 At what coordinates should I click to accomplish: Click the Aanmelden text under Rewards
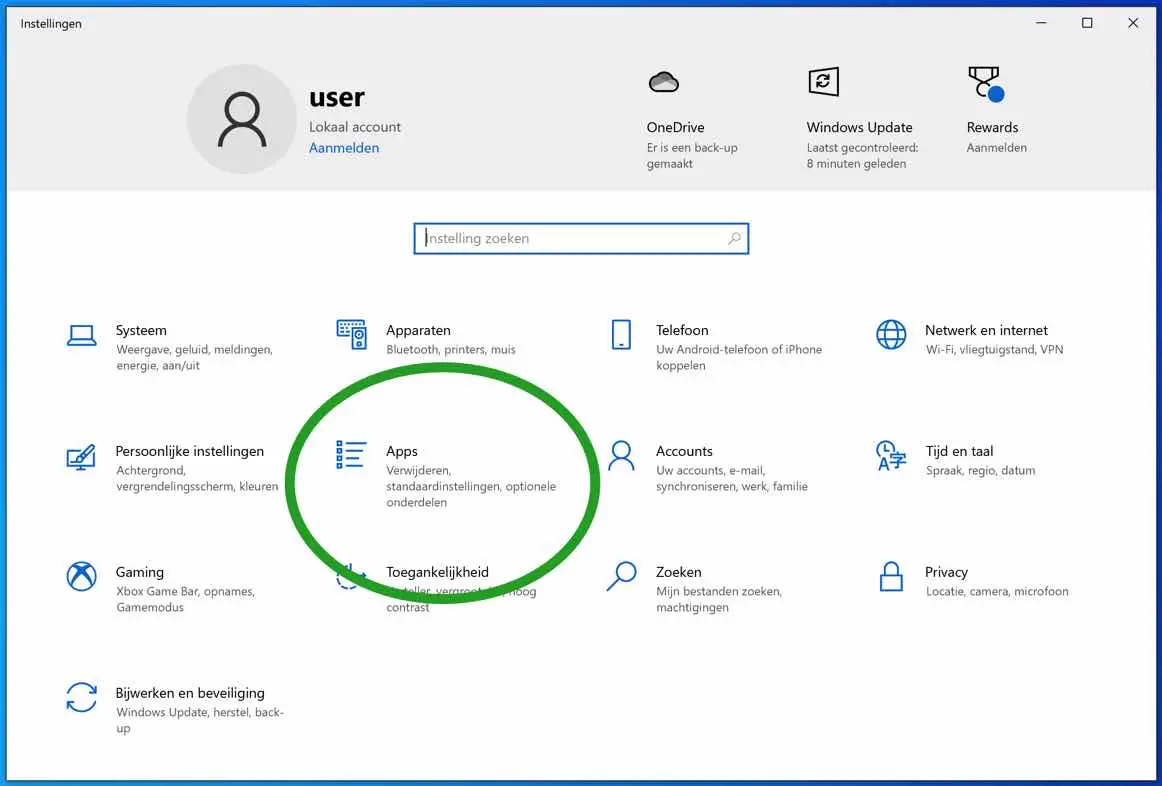997,147
